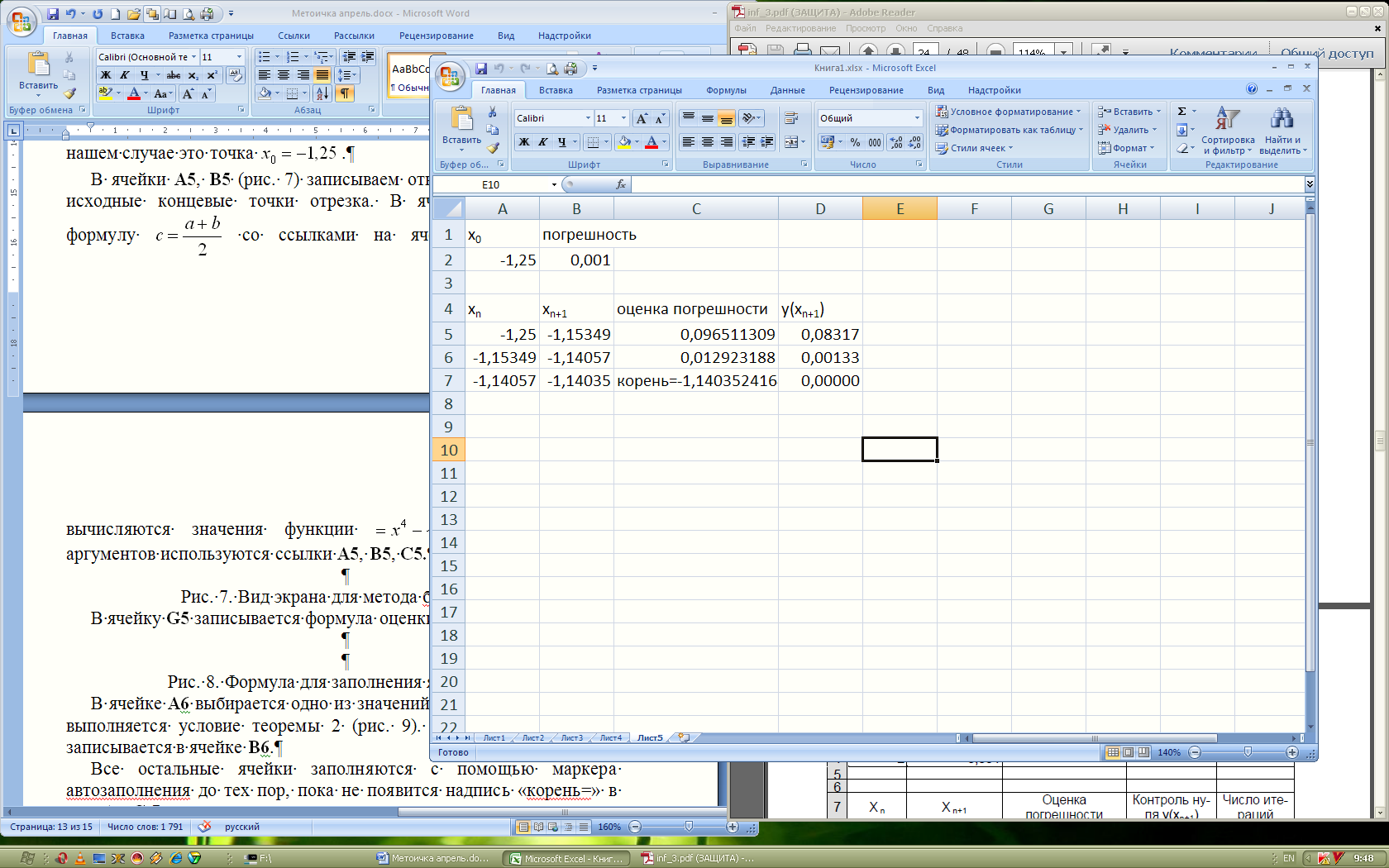Screen dimensions: 1389x868
Task: Apply the red font color in Excel
Action: [x=652, y=142]
